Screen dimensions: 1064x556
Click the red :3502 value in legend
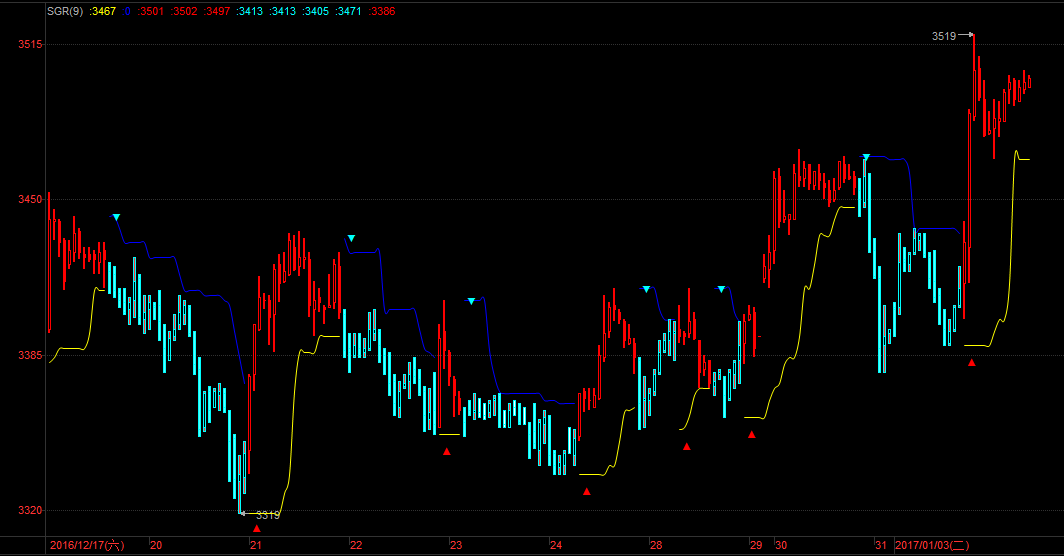[x=184, y=11]
